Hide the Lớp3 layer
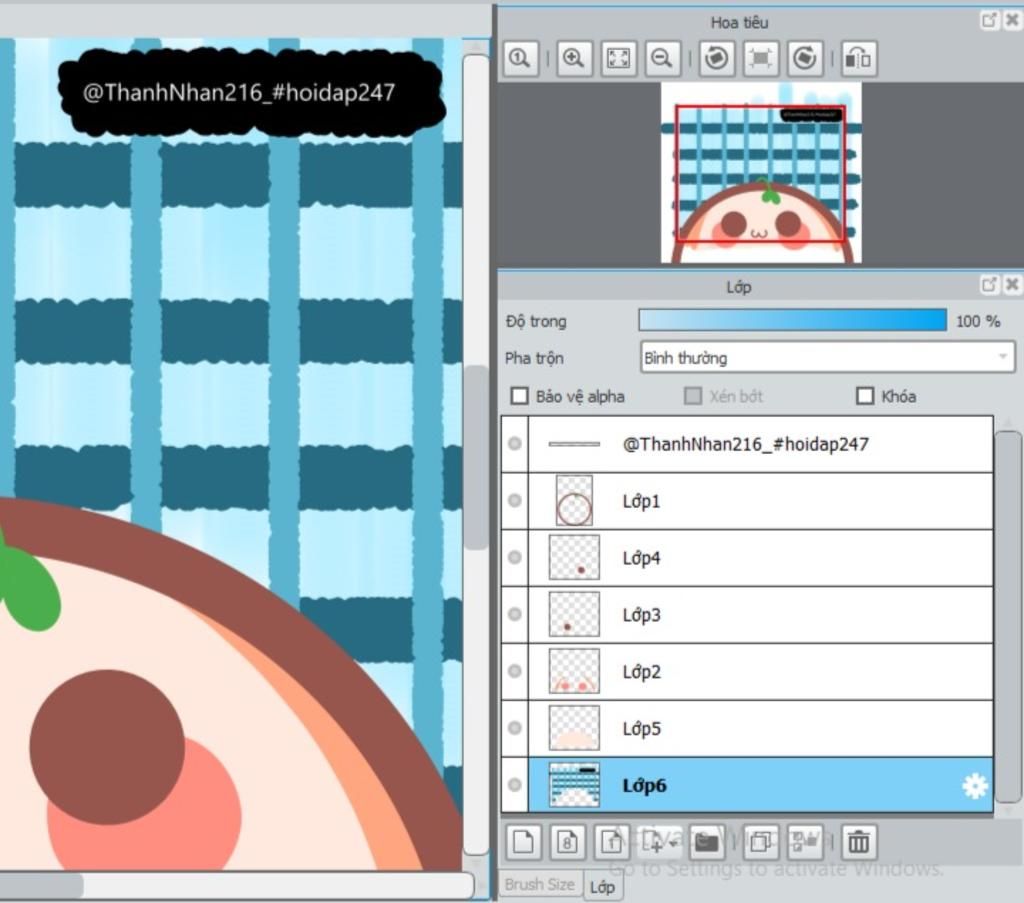This screenshot has width=1024, height=903. click(x=515, y=614)
